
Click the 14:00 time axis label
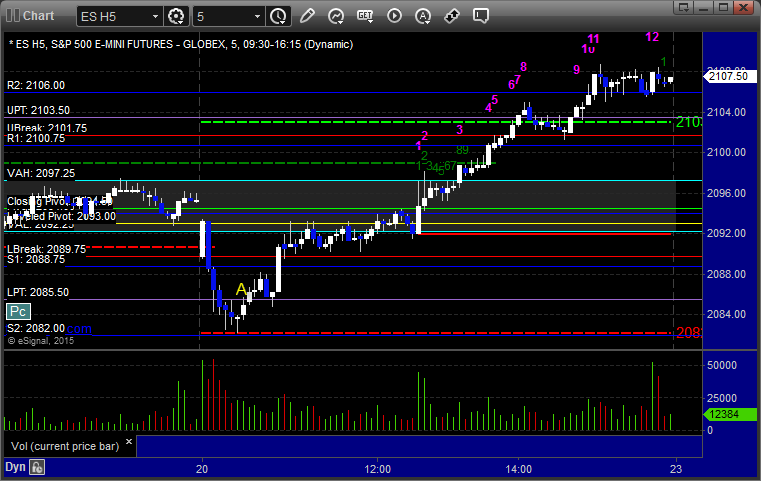pyautogui.click(x=518, y=469)
